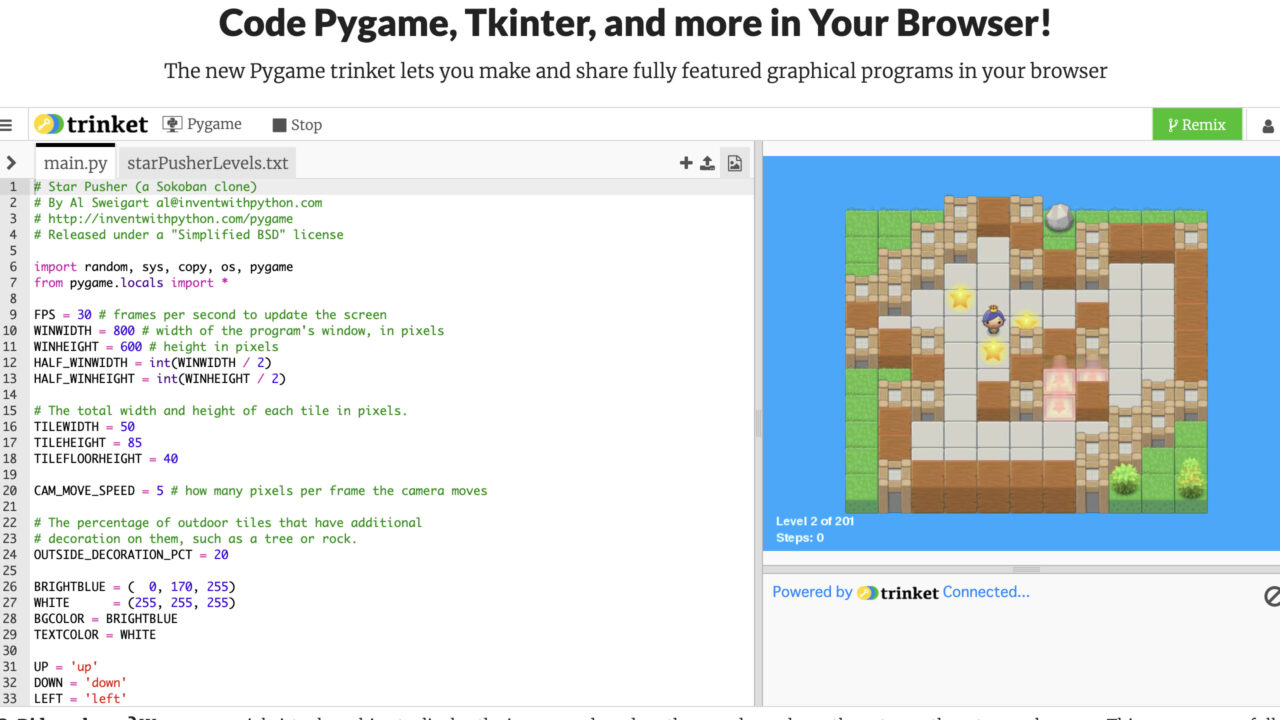Open the add image icon

click(x=734, y=162)
